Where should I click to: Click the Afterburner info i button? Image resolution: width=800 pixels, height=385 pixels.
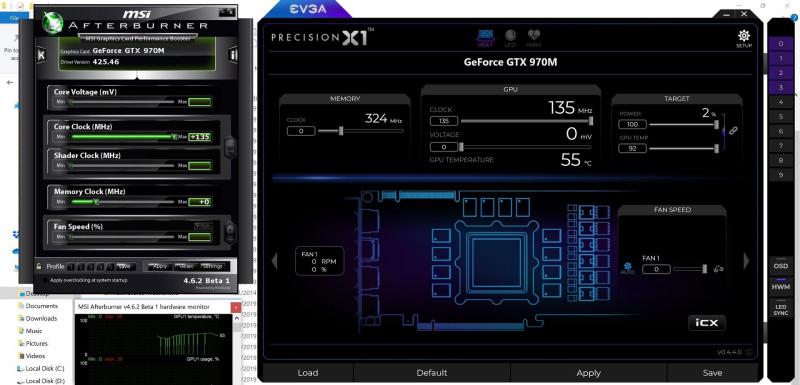click(x=233, y=55)
